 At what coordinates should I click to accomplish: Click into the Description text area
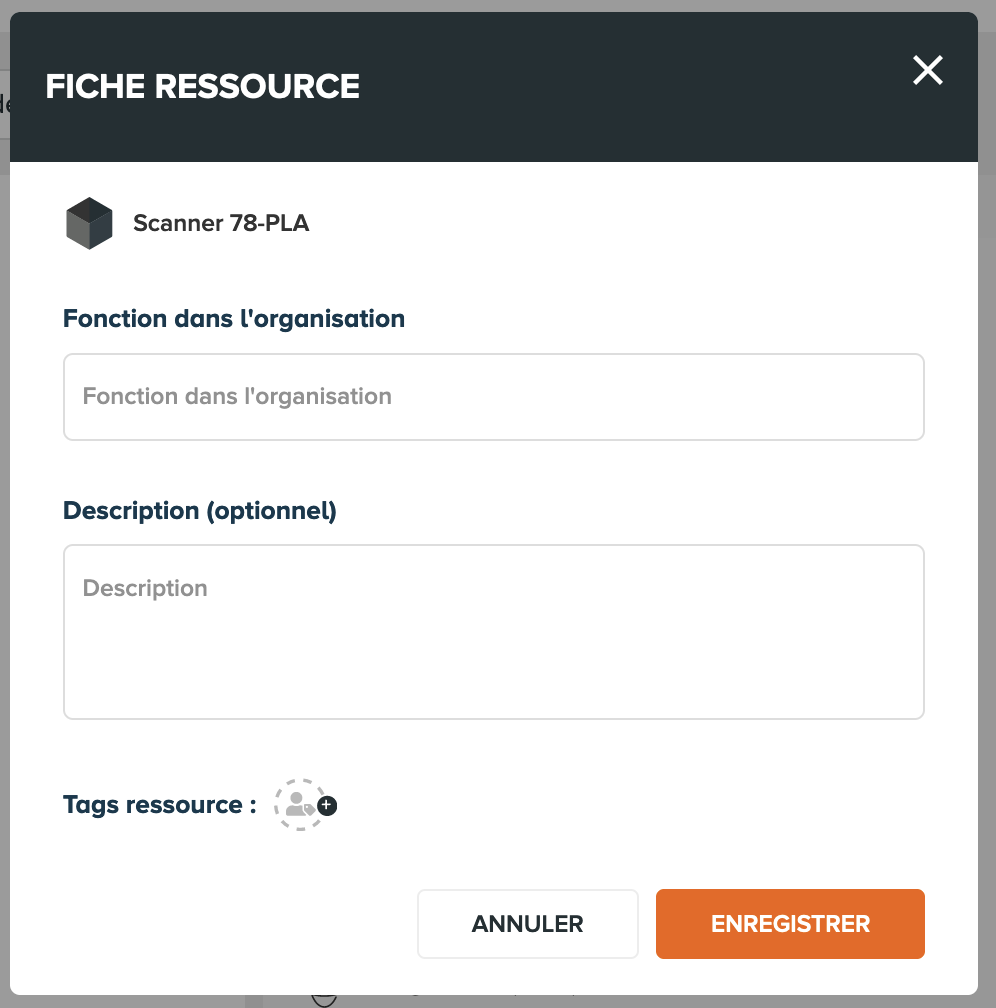[x=494, y=632]
